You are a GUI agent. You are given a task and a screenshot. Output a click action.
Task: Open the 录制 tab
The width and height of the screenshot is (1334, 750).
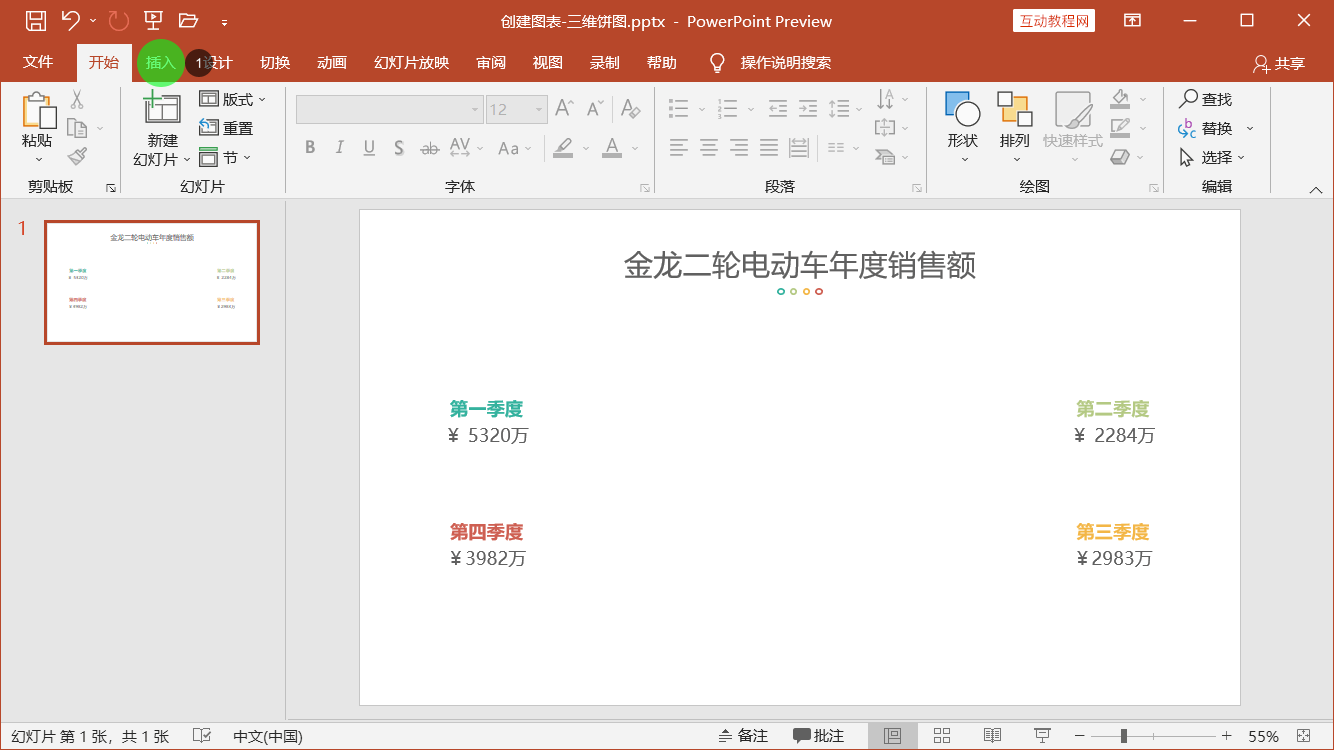[605, 62]
